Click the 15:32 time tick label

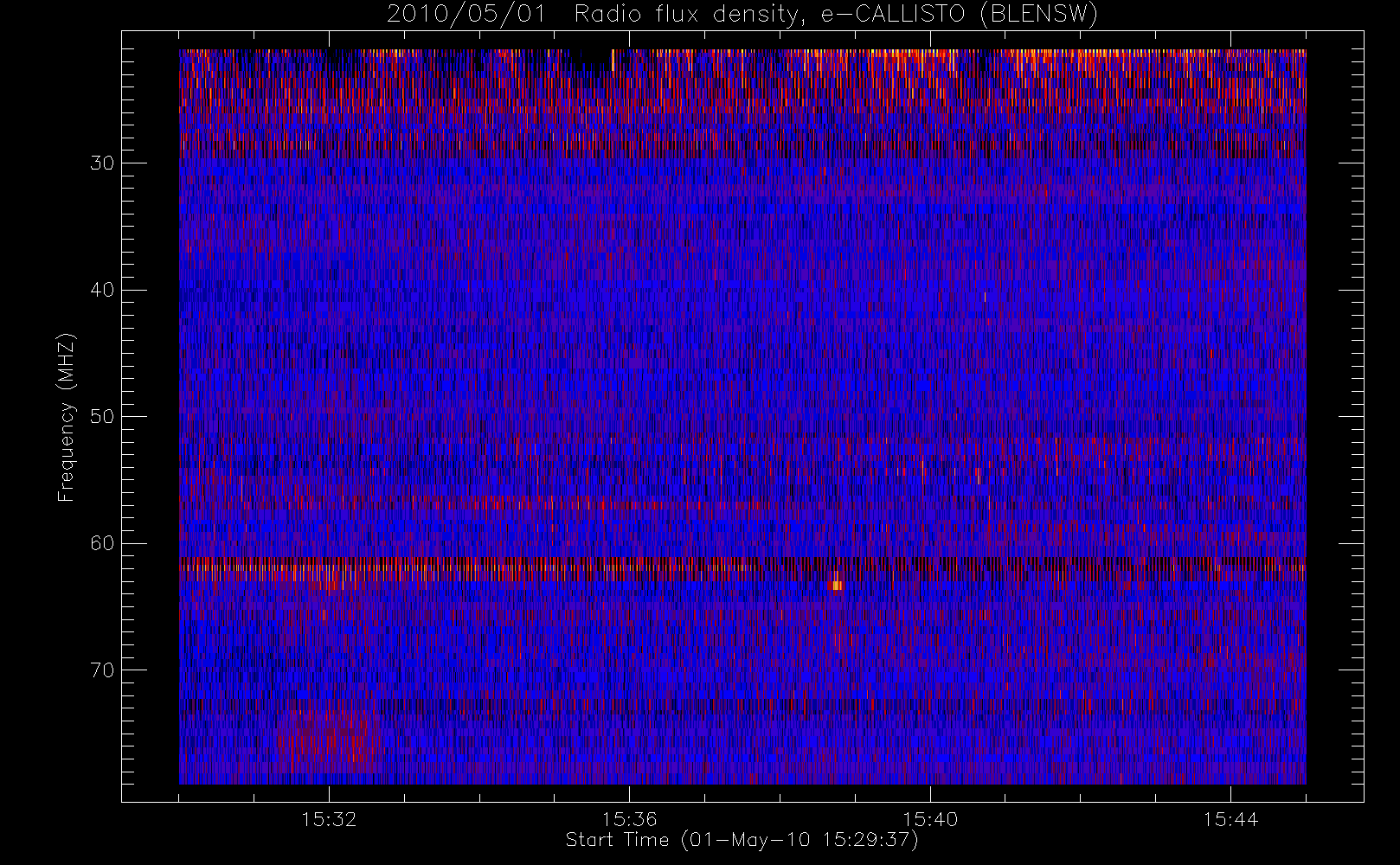click(x=329, y=819)
